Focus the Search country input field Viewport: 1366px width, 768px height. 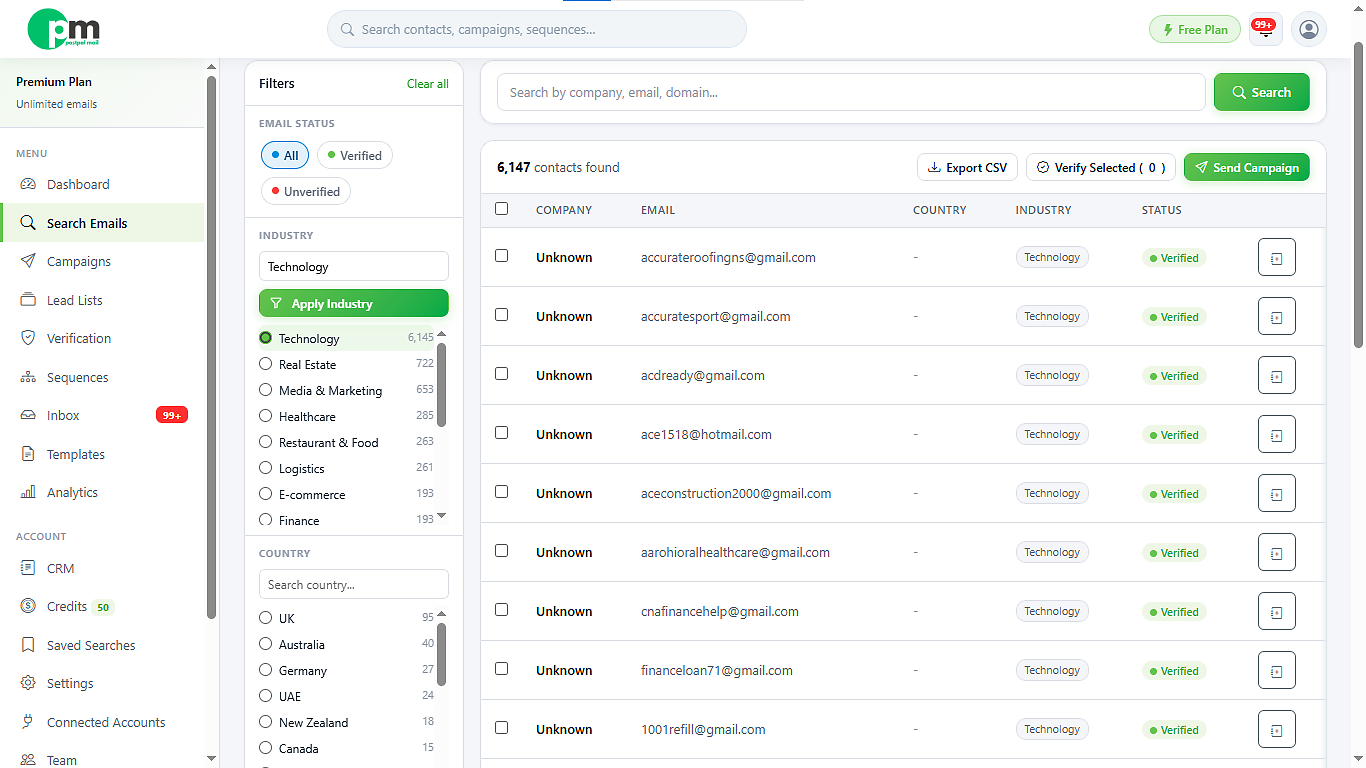coord(354,584)
